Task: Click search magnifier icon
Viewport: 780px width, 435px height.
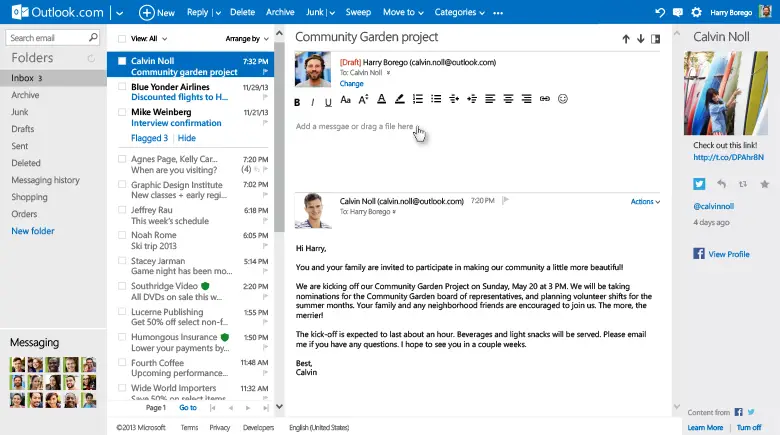Action: (93, 37)
